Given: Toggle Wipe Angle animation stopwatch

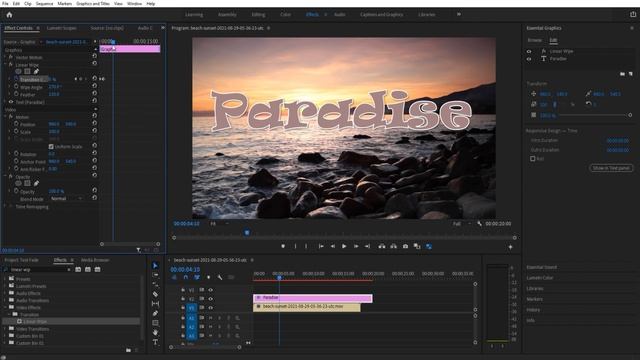Looking at the screenshot, I should coord(16,87).
